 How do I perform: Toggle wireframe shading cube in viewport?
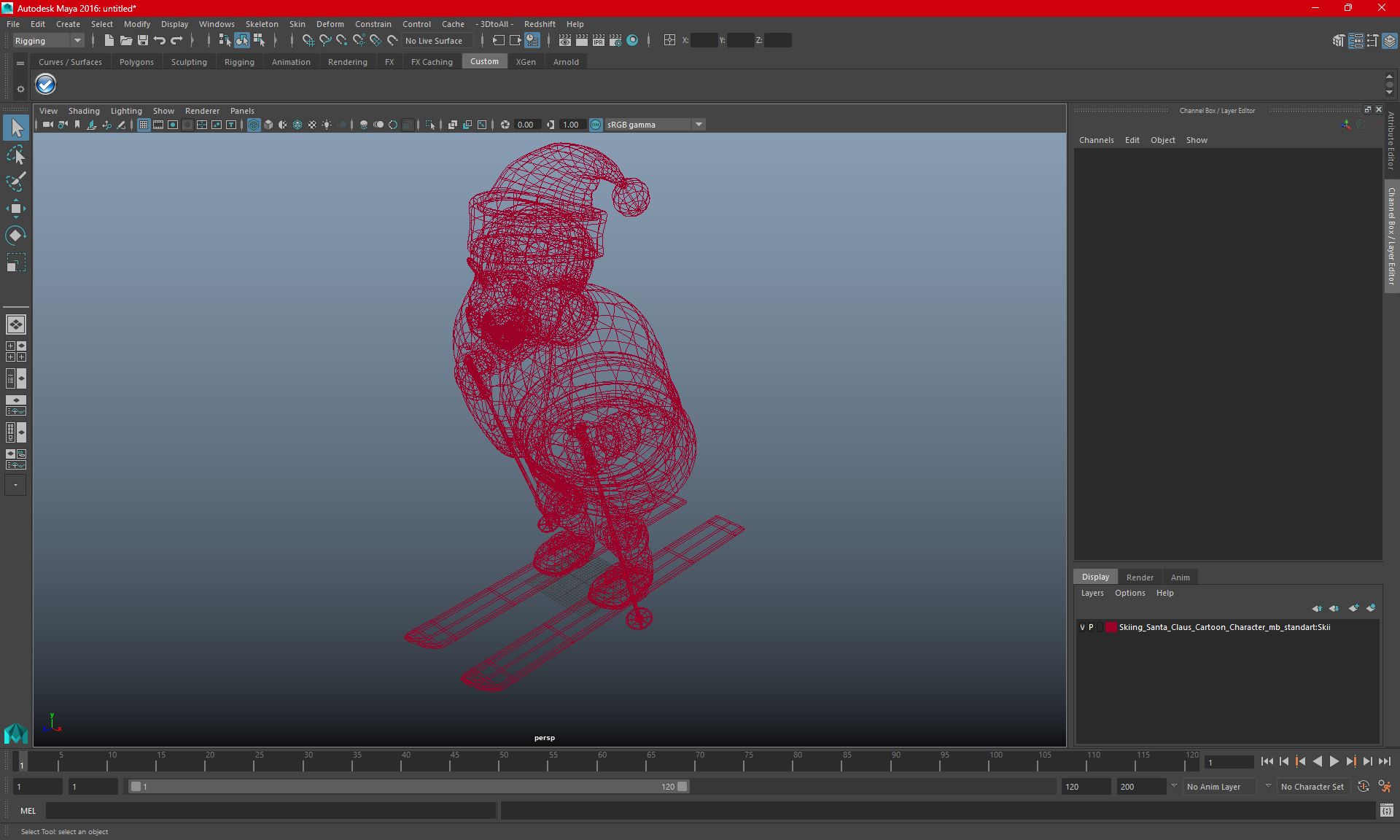tap(254, 125)
